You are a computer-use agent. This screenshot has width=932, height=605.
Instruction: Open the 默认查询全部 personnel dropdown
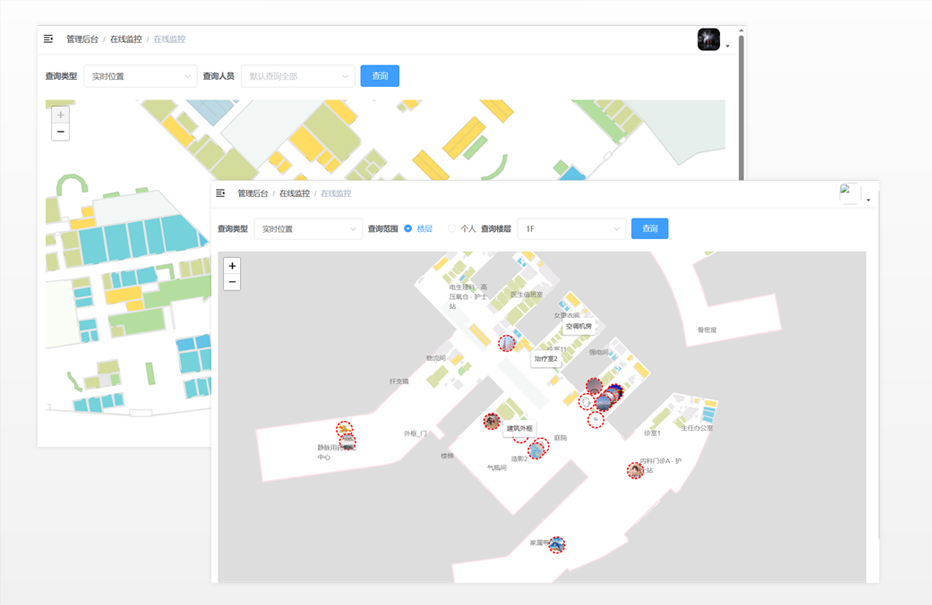pyautogui.click(x=298, y=76)
